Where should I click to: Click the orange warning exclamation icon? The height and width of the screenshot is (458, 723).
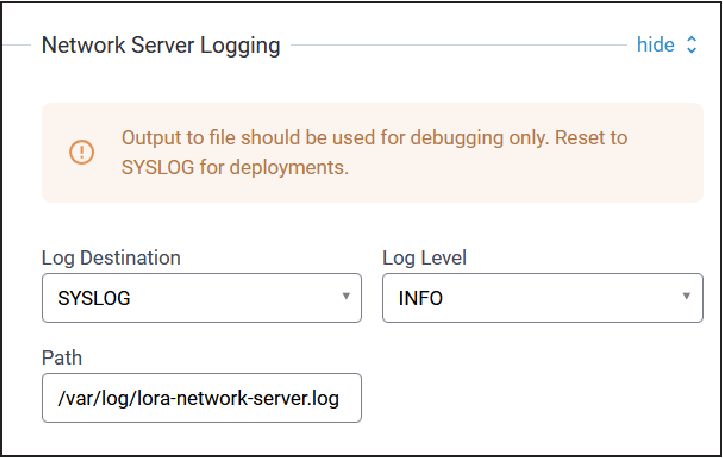click(x=81, y=152)
